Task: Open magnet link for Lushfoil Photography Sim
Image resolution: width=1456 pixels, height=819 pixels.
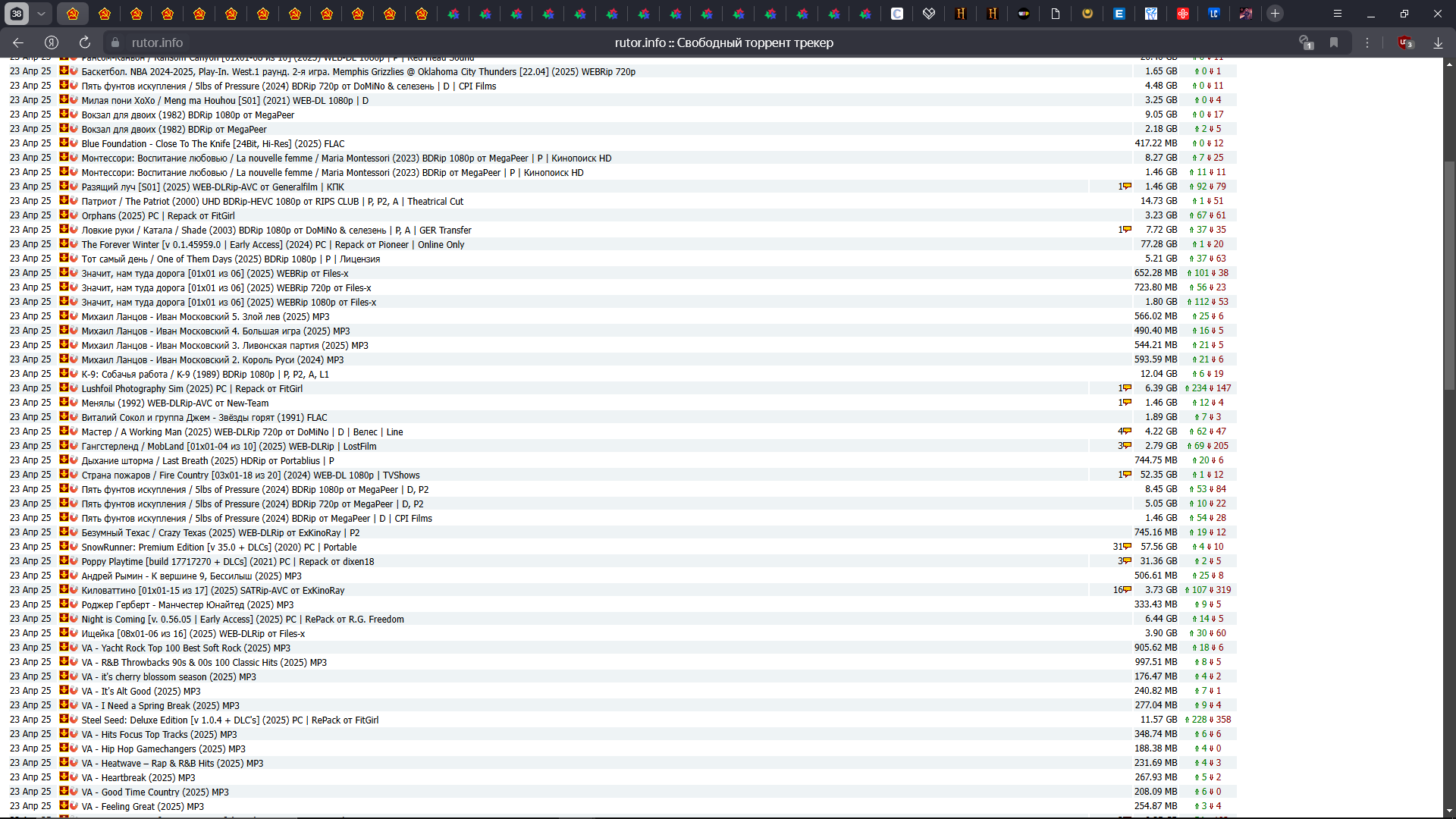Action: [x=74, y=388]
